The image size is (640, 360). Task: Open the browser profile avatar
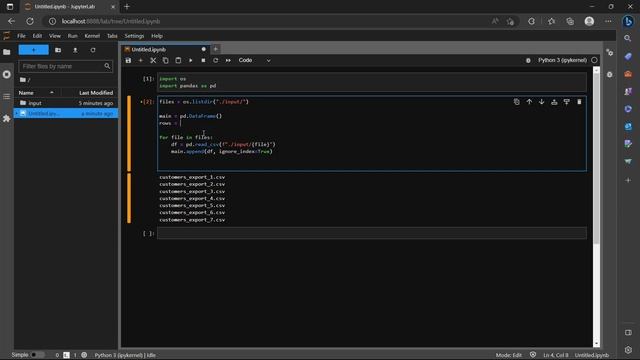(589, 21)
